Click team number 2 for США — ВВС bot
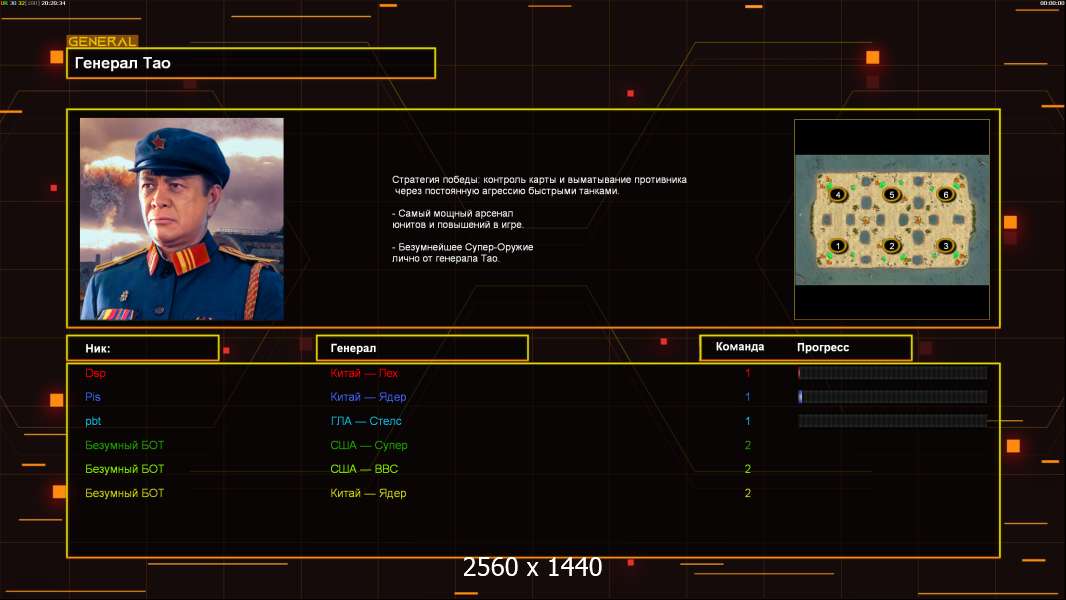The image size is (1066, 600). click(x=748, y=469)
